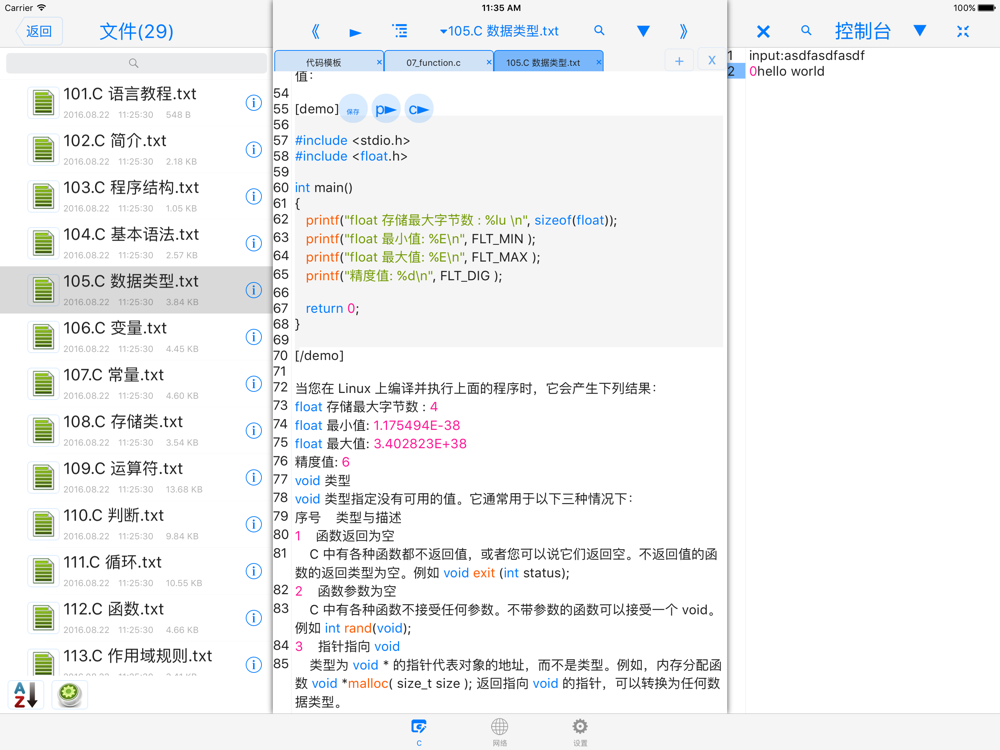
Task: Tap the file list search field
Action: coord(136,63)
